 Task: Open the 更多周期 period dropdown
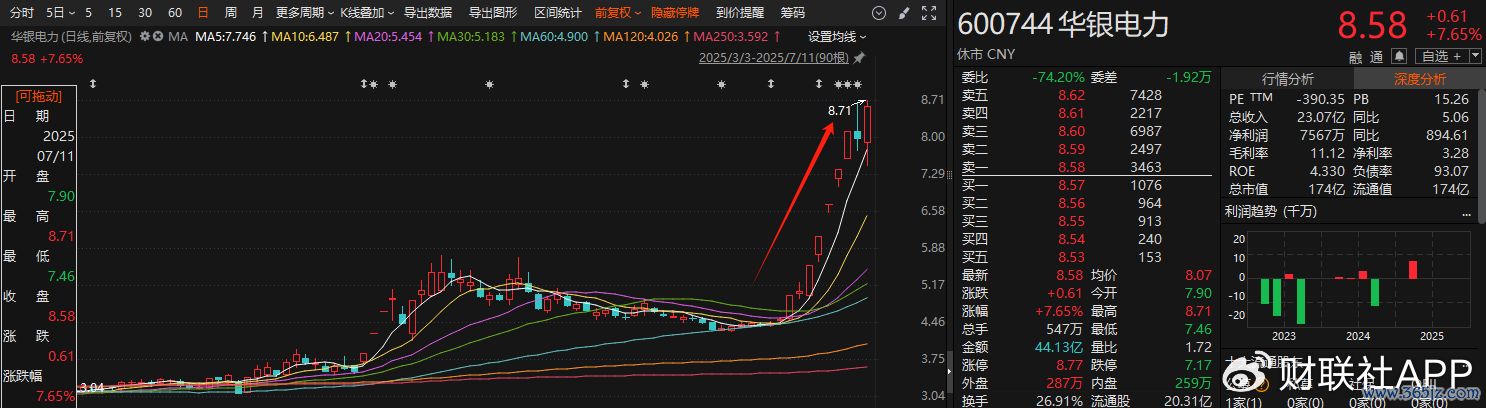pyautogui.click(x=304, y=13)
